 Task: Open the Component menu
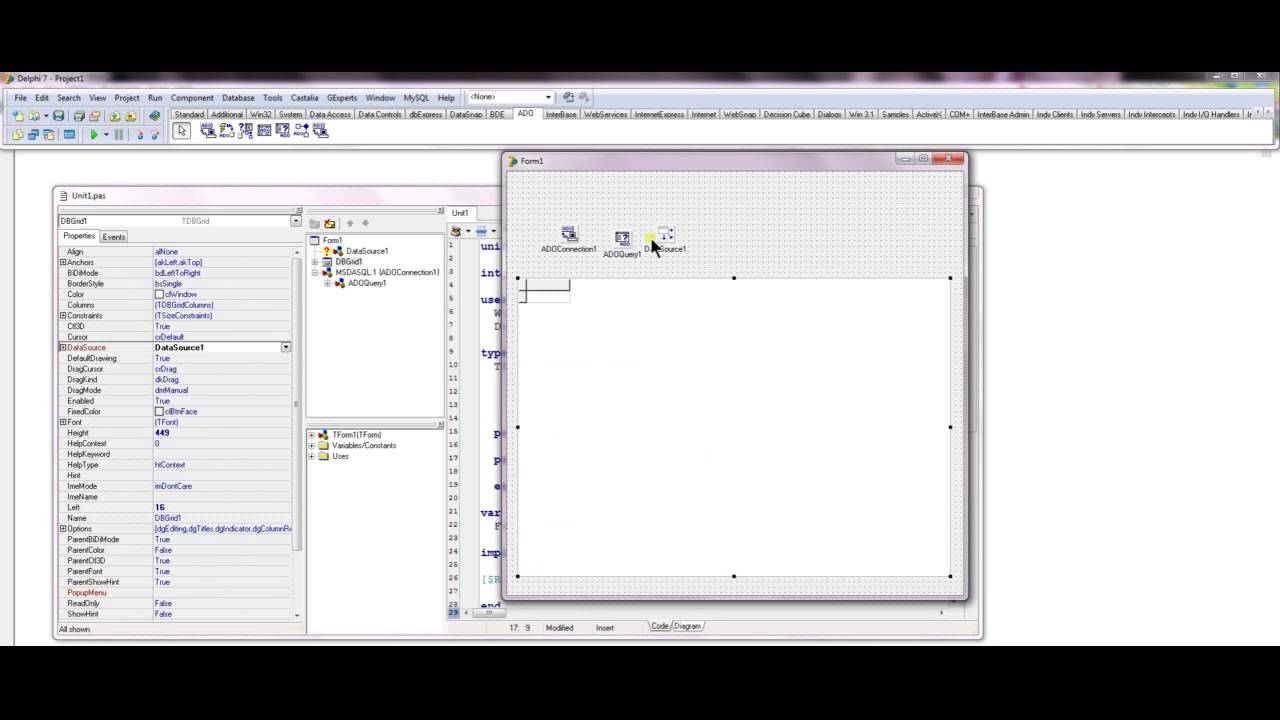(192, 98)
